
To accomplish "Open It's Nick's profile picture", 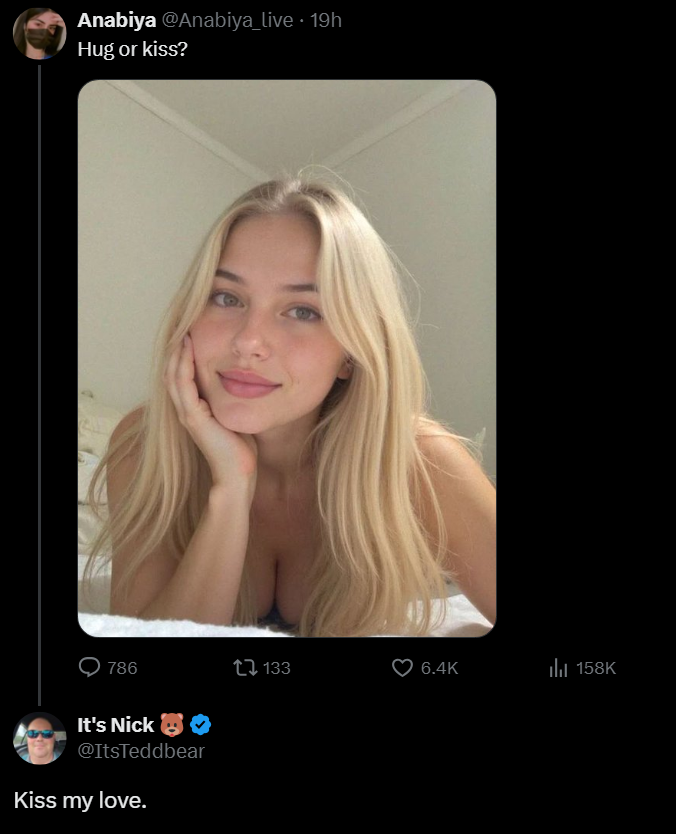I will 39,738.
